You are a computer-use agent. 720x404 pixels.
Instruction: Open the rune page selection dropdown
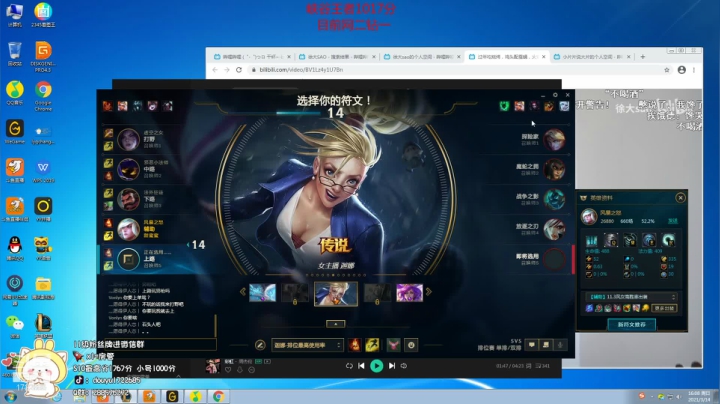(x=307, y=345)
